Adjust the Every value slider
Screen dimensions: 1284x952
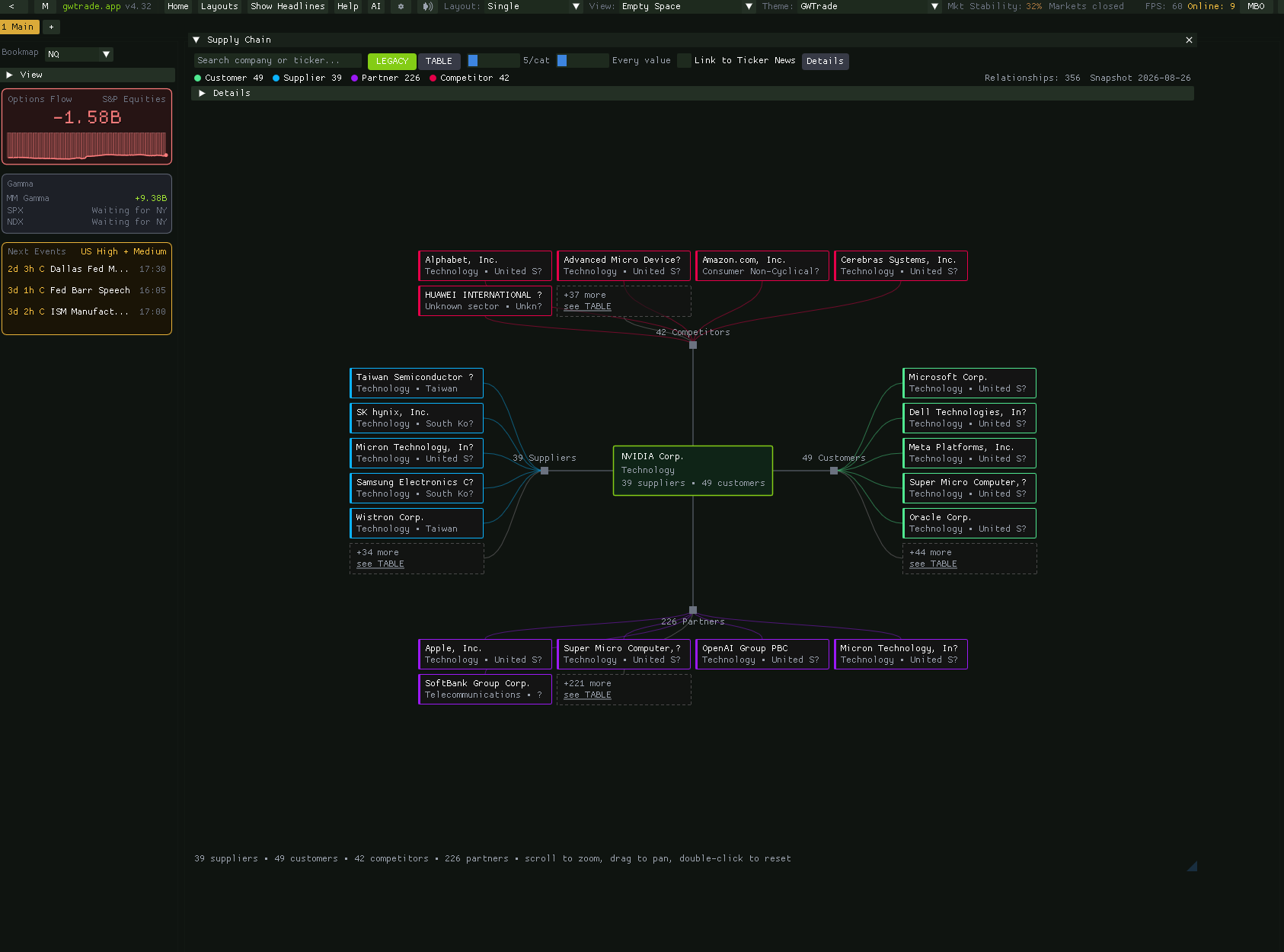(583, 61)
